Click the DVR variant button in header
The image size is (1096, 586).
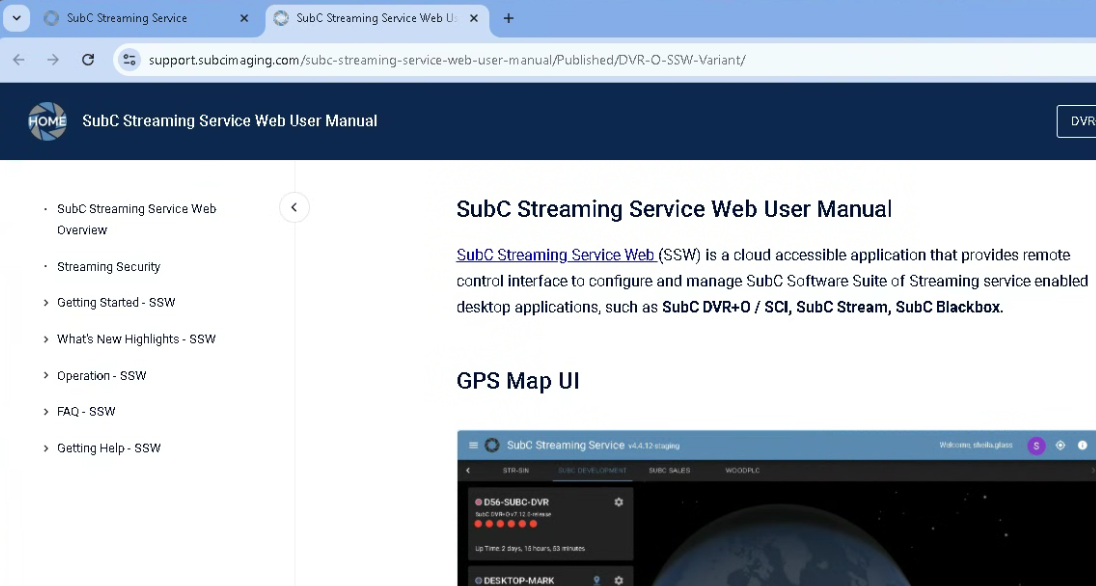(1078, 121)
